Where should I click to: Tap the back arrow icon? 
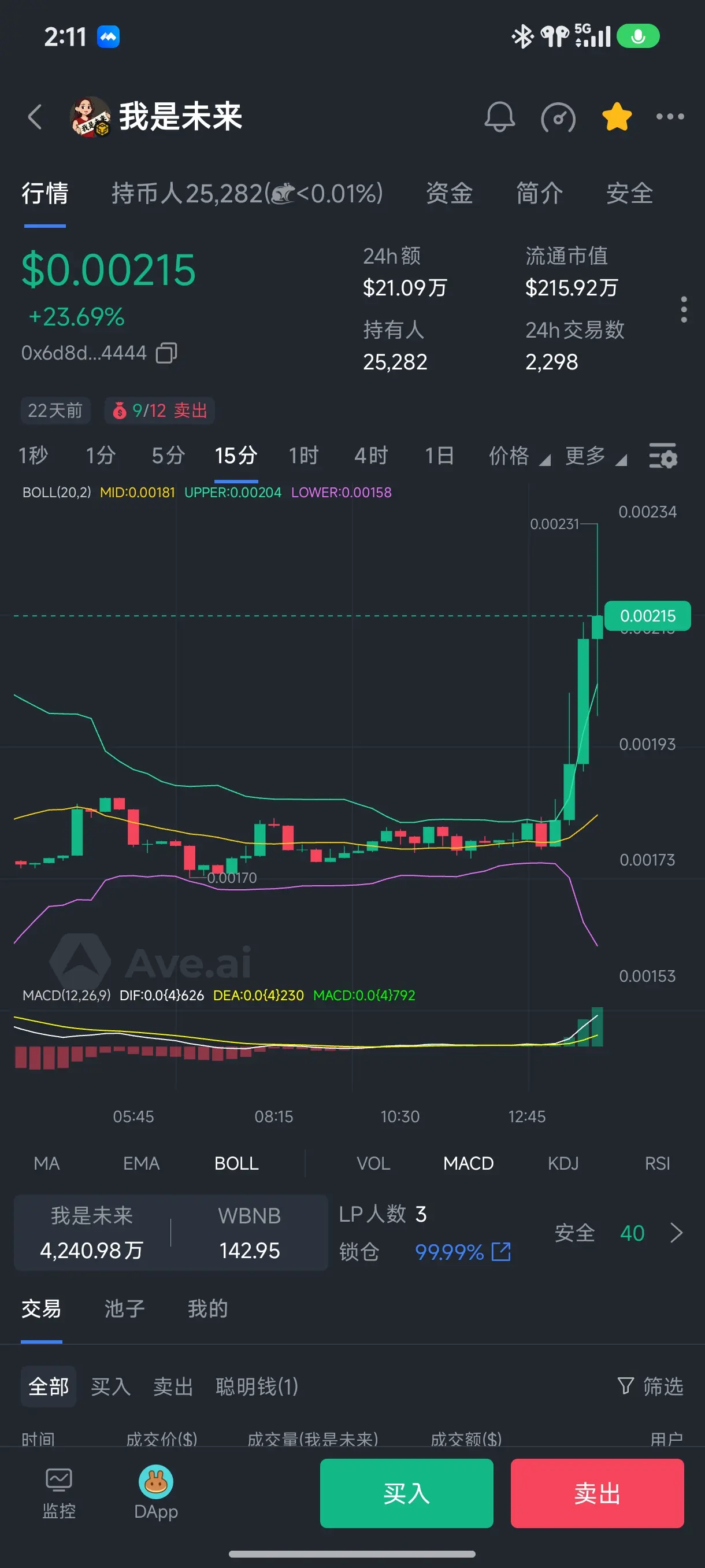[35, 116]
